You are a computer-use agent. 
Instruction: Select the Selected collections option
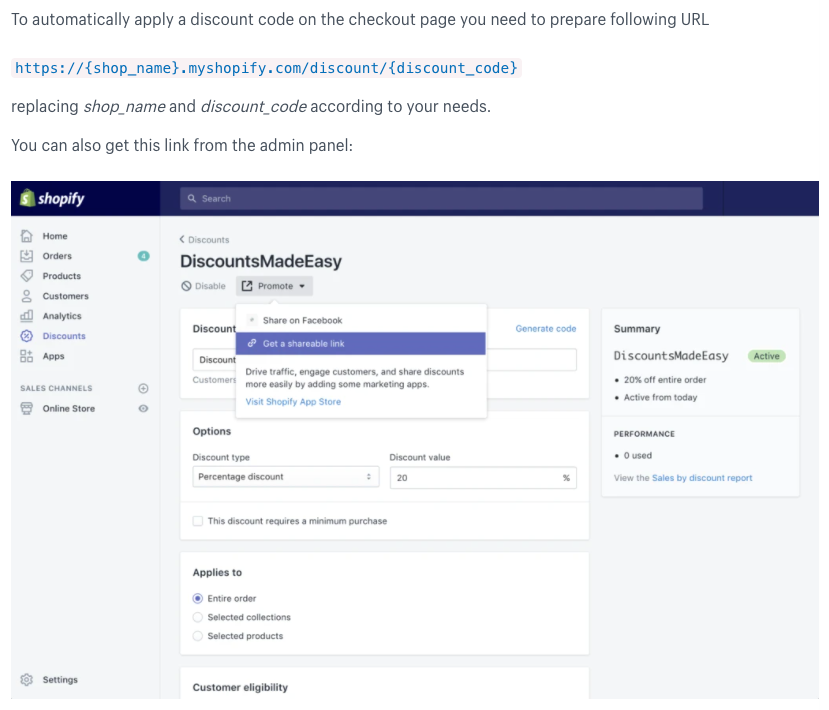(198, 617)
